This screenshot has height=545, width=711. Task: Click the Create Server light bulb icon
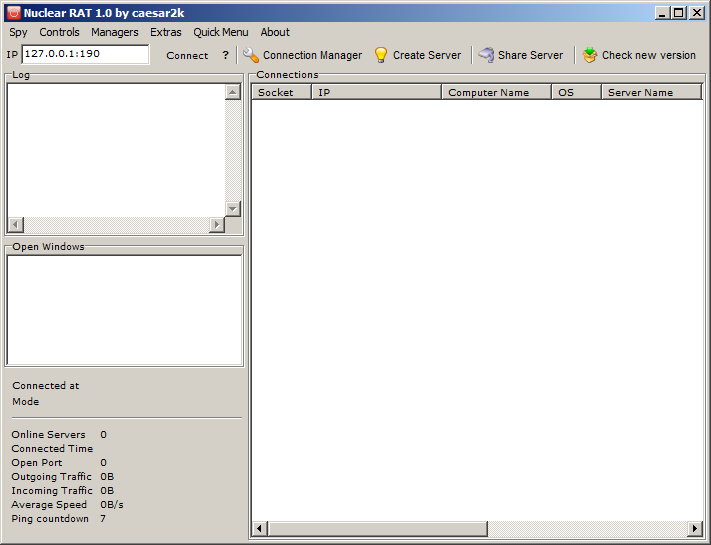pyautogui.click(x=381, y=55)
